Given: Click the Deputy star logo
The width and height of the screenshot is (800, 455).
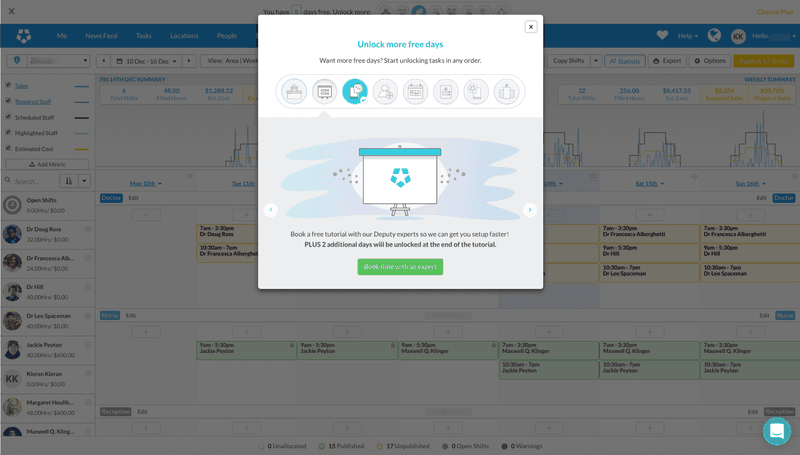Looking at the screenshot, I should pyautogui.click(x=23, y=36).
